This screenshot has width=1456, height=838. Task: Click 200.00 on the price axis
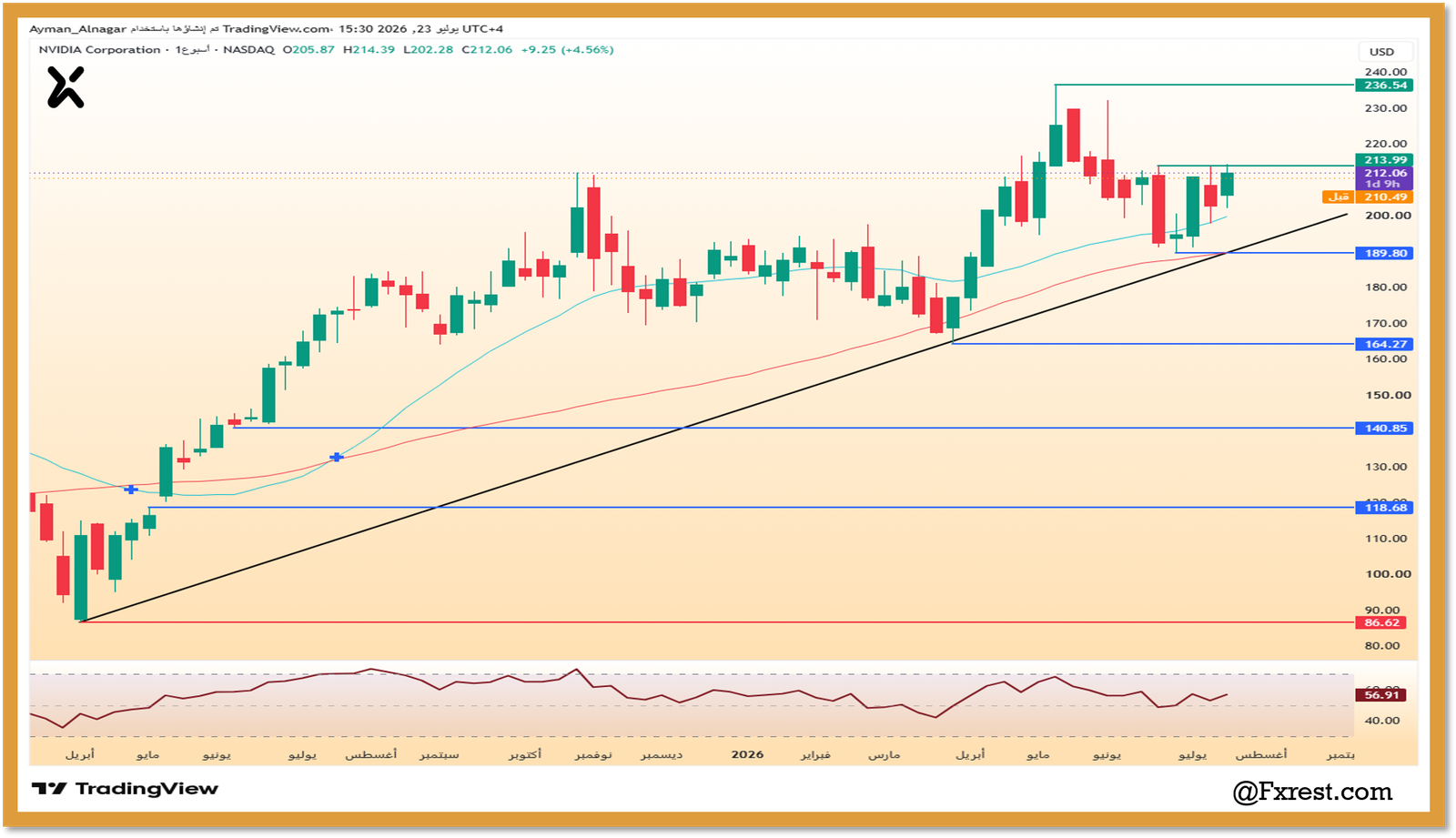click(1390, 216)
